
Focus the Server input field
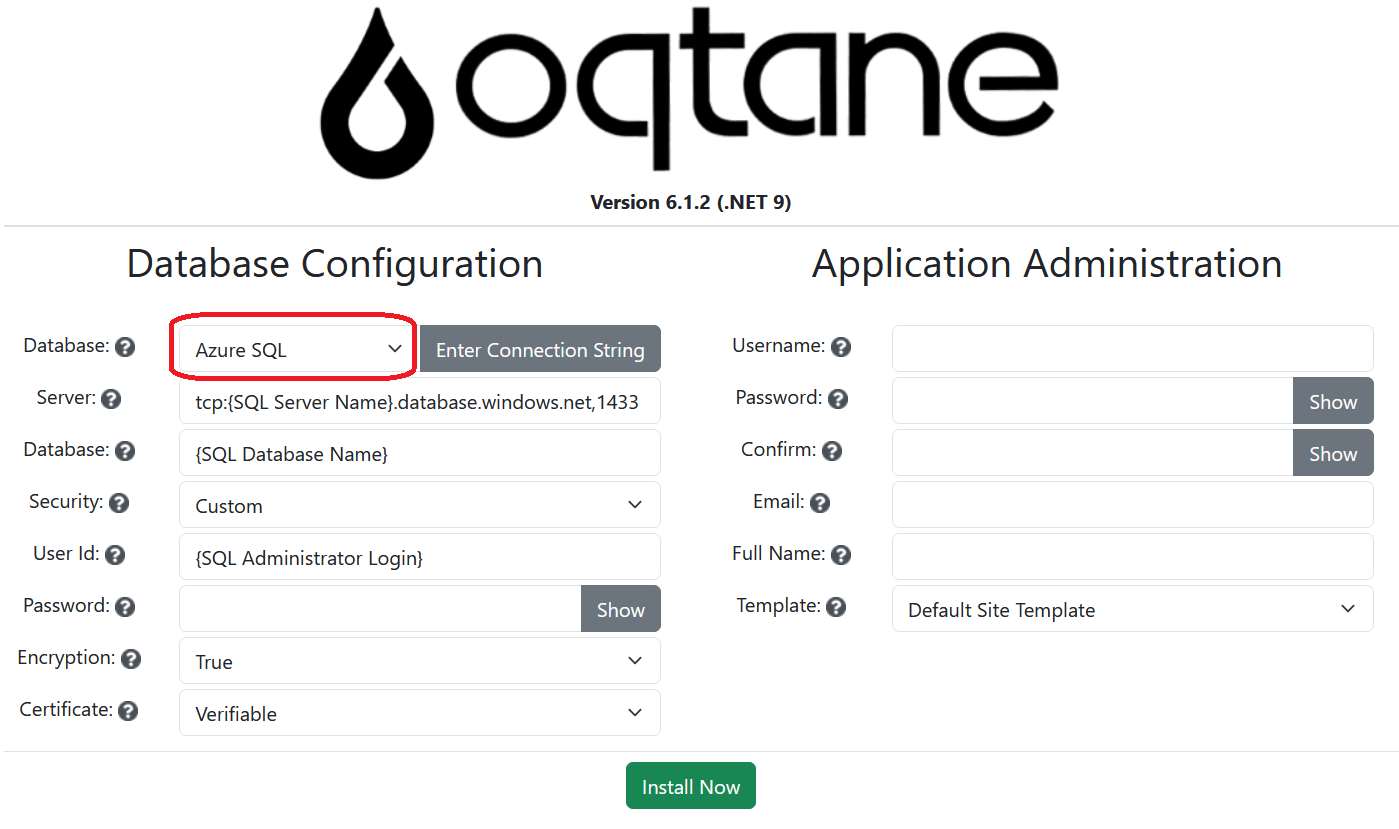click(x=420, y=401)
